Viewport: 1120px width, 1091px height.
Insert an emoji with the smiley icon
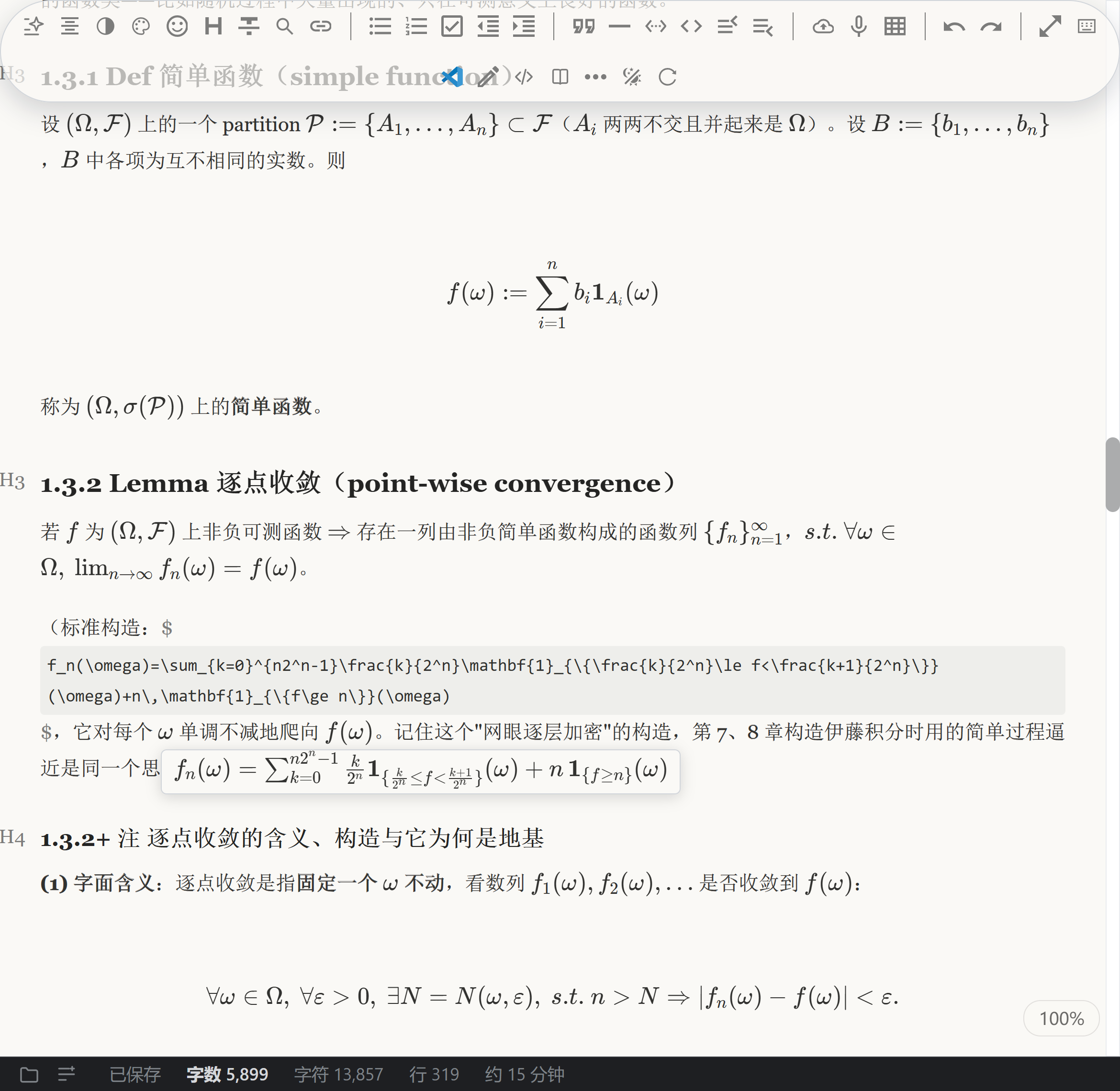click(x=177, y=26)
